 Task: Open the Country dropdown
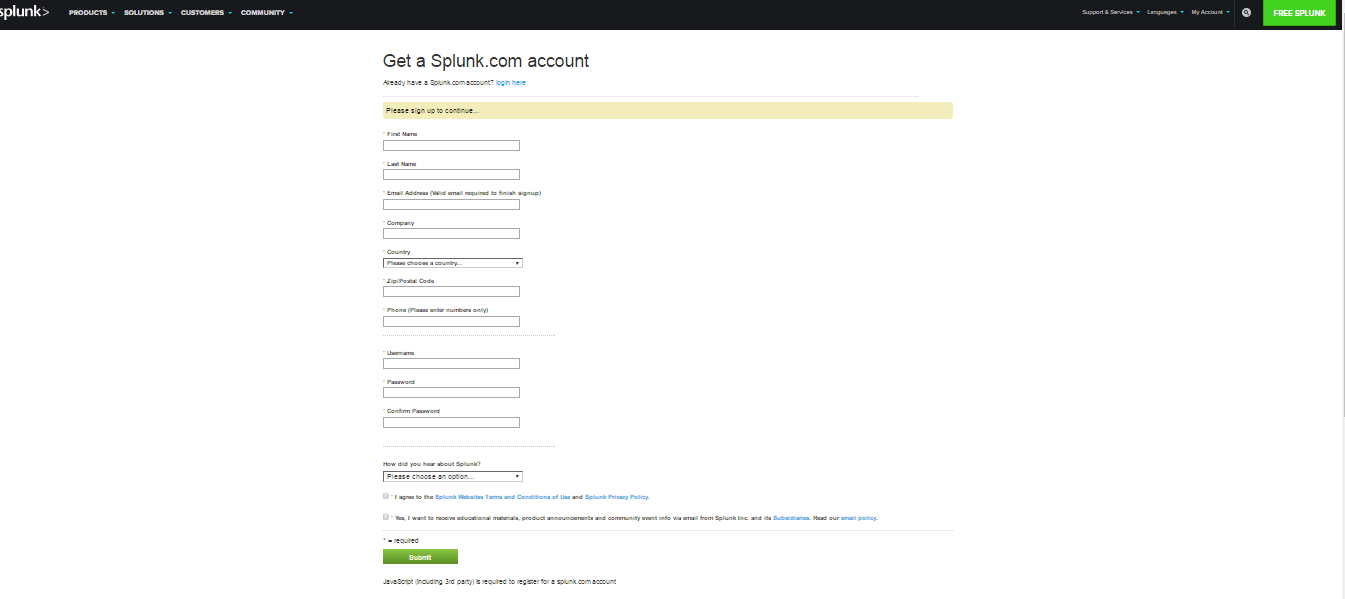click(452, 263)
